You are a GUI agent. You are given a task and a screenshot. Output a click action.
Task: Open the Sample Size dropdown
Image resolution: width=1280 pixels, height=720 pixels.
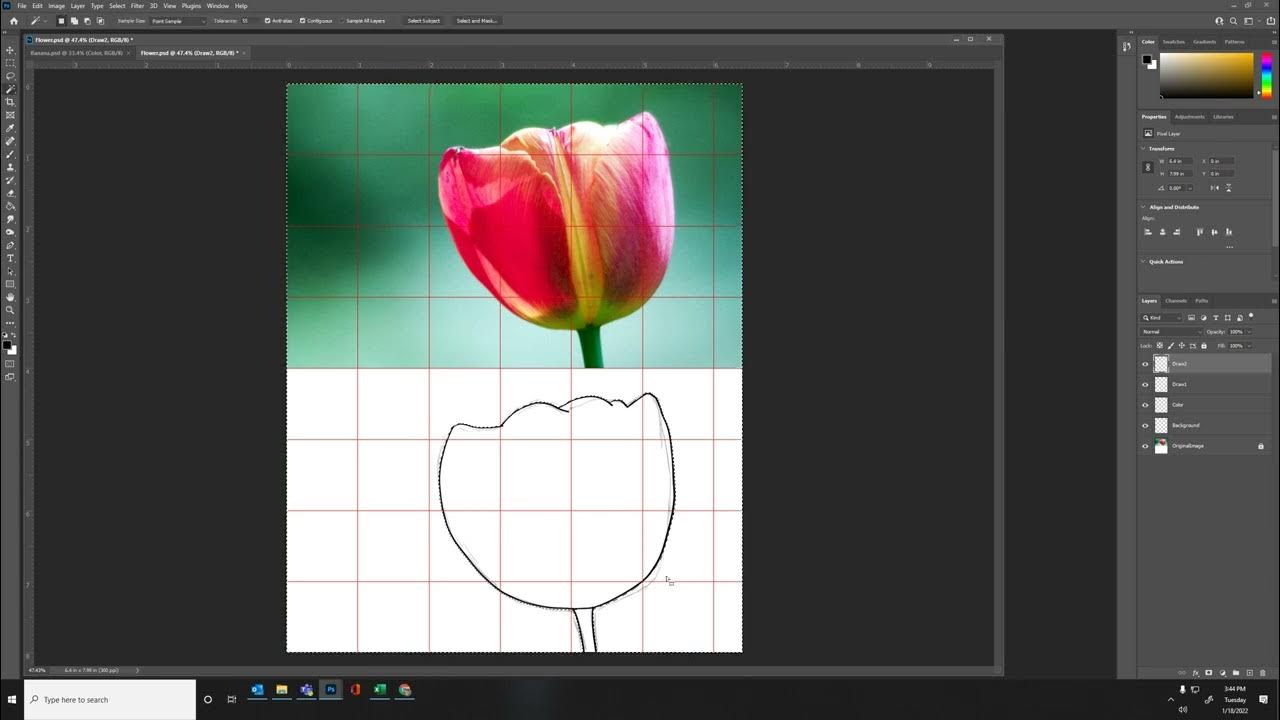coord(177,21)
